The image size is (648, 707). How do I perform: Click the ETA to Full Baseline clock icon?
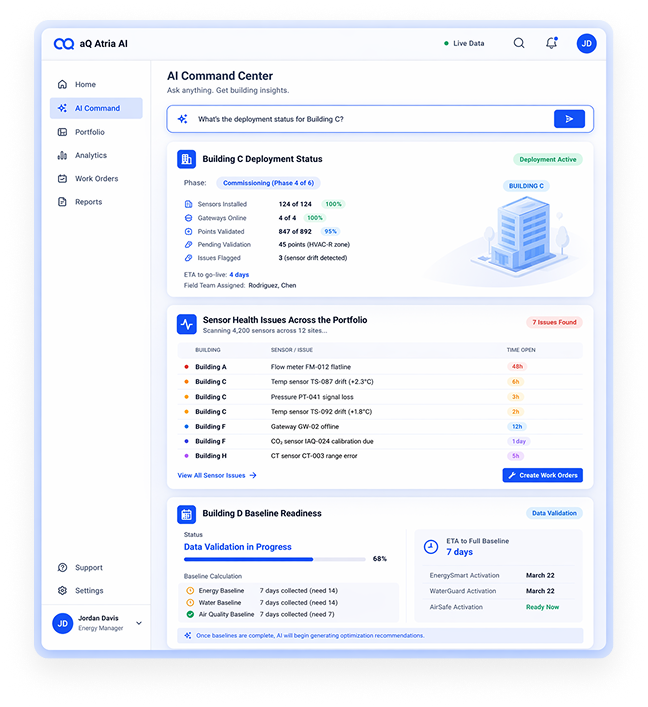click(x=431, y=546)
